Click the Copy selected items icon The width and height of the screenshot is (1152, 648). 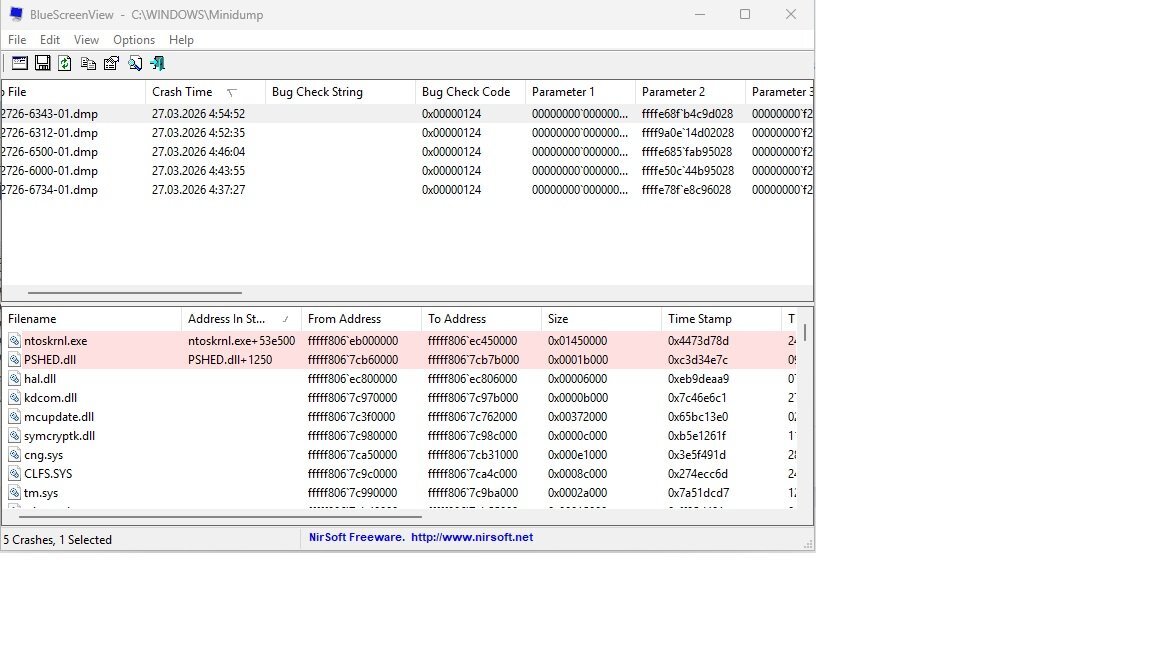88,63
